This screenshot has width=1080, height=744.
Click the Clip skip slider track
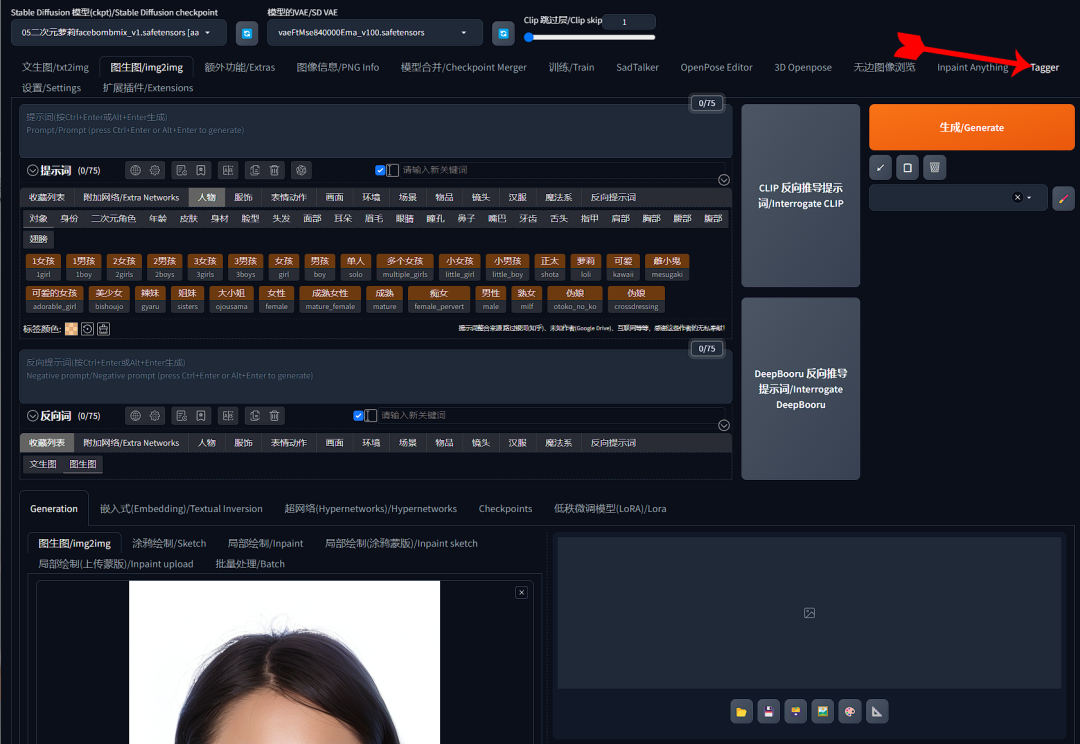[x=590, y=38]
